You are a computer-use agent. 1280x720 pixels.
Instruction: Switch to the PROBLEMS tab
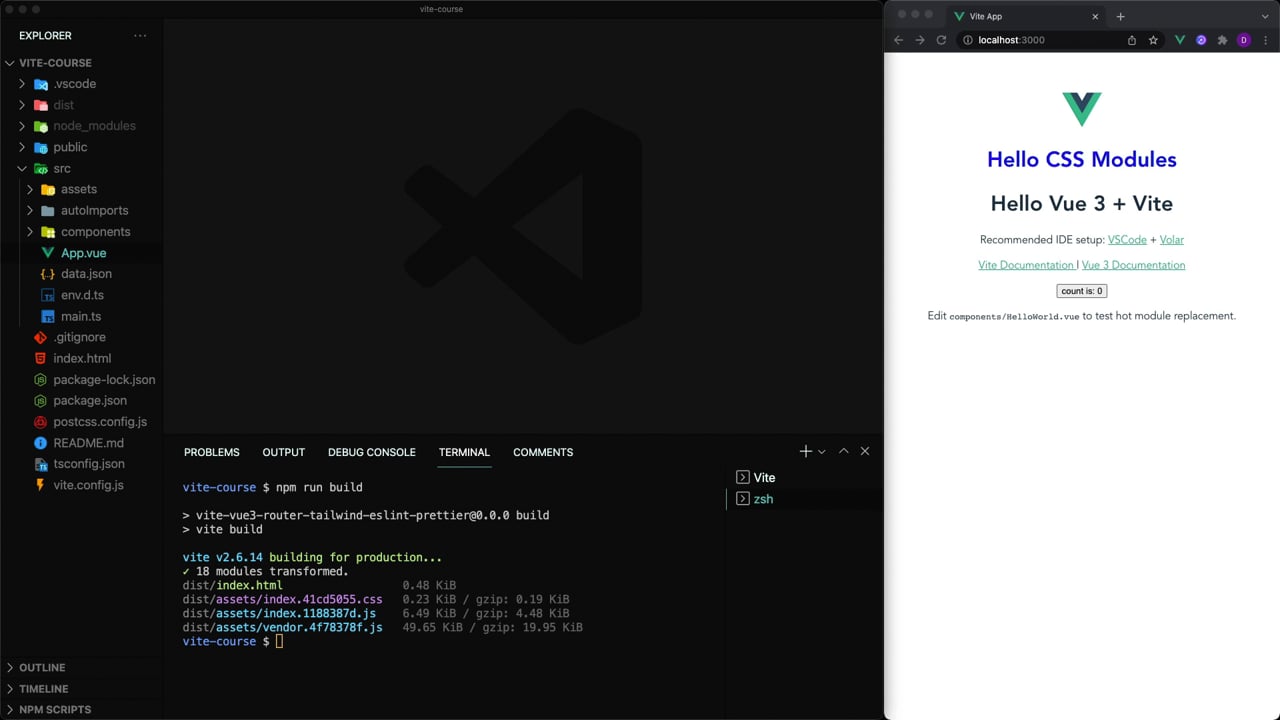[x=211, y=453]
